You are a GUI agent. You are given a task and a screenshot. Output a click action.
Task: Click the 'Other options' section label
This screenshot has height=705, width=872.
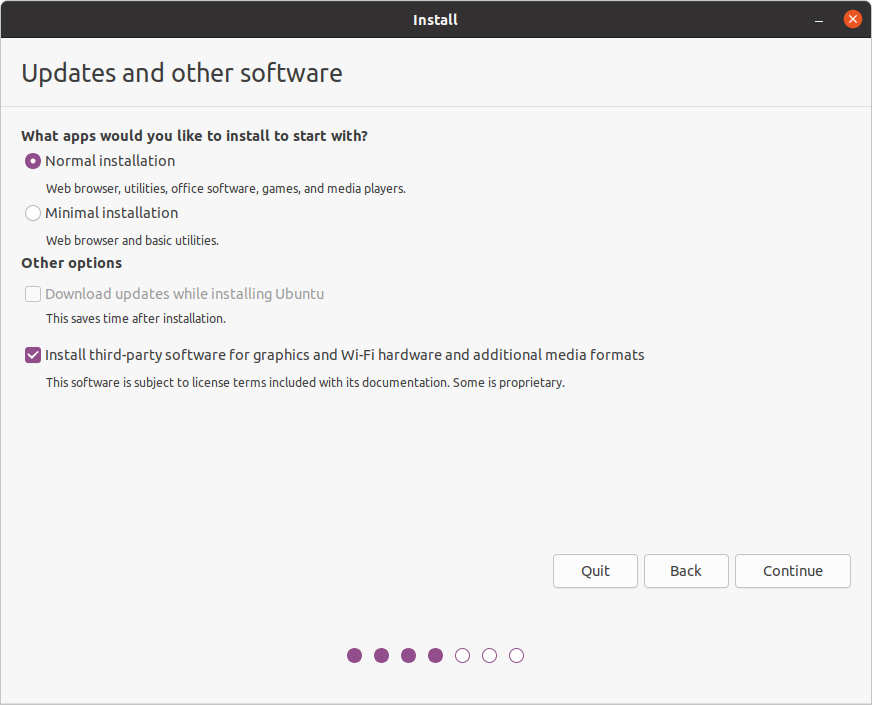pyautogui.click(x=70, y=263)
